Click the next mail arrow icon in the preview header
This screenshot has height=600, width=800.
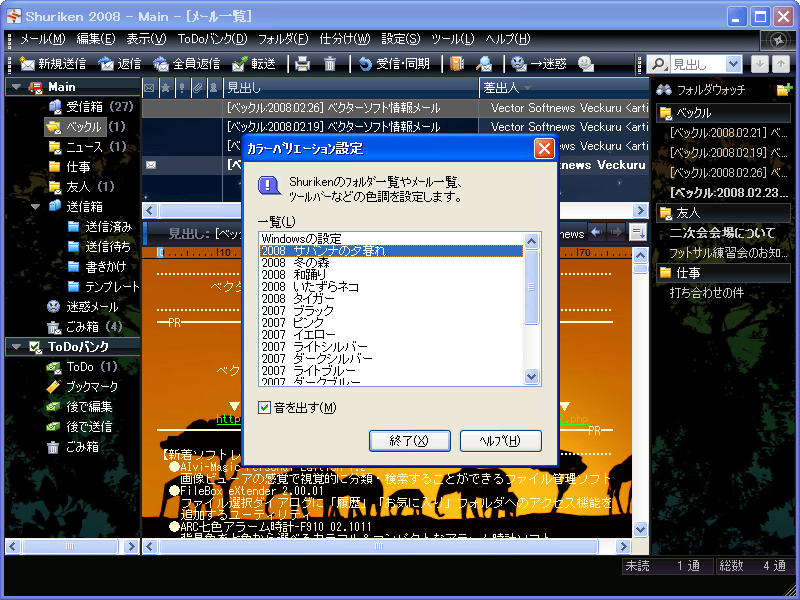617,233
